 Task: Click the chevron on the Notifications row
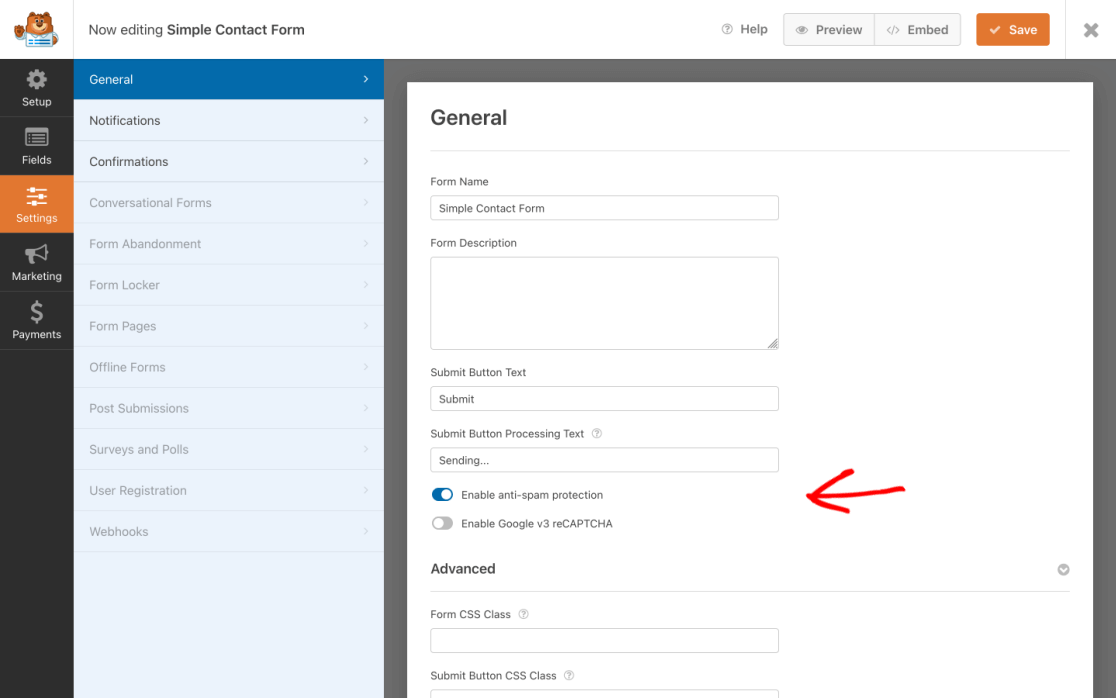tap(366, 120)
